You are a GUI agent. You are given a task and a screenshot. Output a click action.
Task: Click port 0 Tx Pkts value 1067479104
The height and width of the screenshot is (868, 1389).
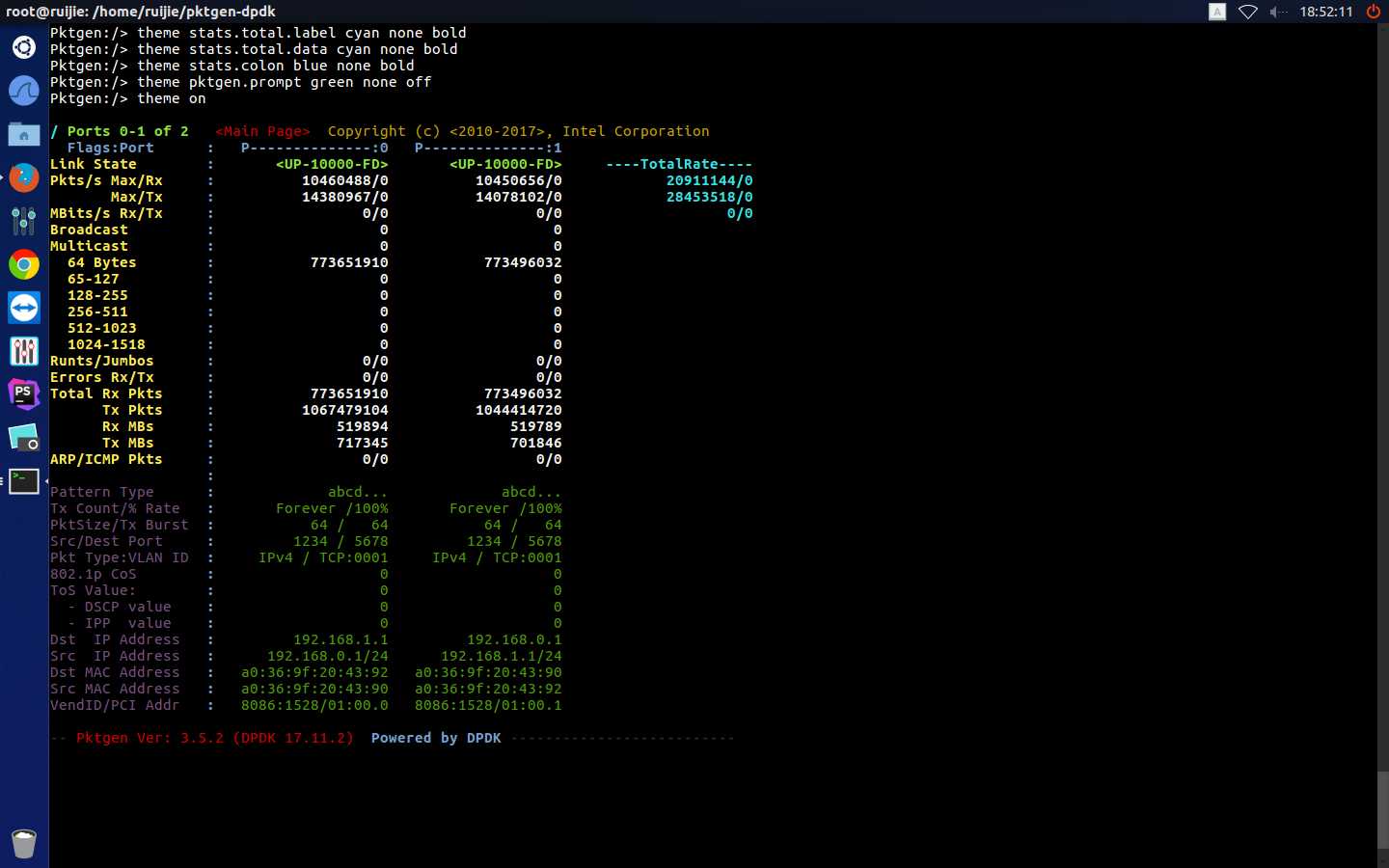[x=344, y=410]
